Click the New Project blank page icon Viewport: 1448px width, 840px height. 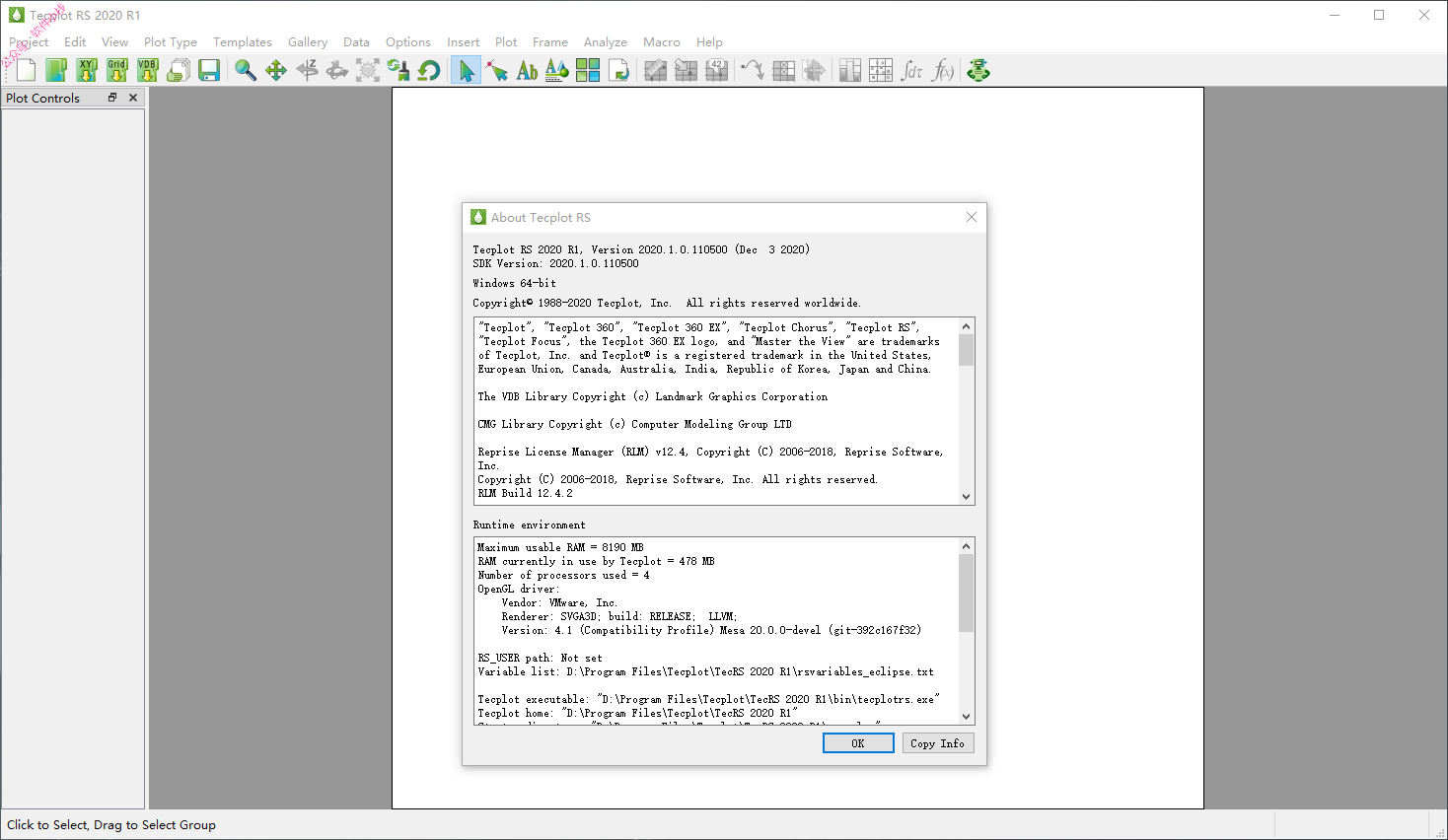click(x=27, y=70)
